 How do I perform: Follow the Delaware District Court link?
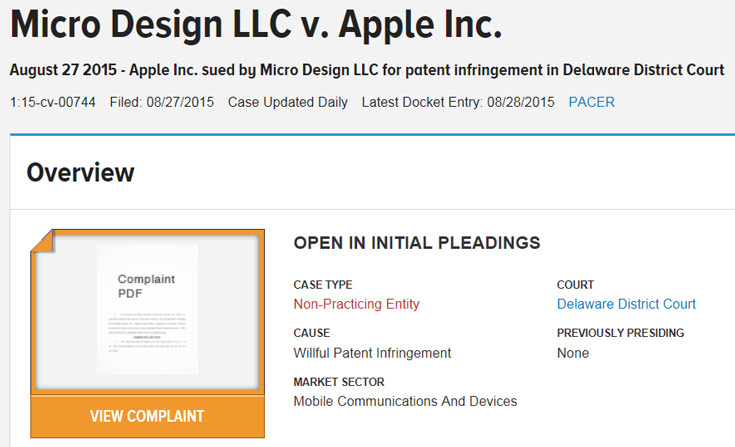pyautogui.click(x=626, y=304)
